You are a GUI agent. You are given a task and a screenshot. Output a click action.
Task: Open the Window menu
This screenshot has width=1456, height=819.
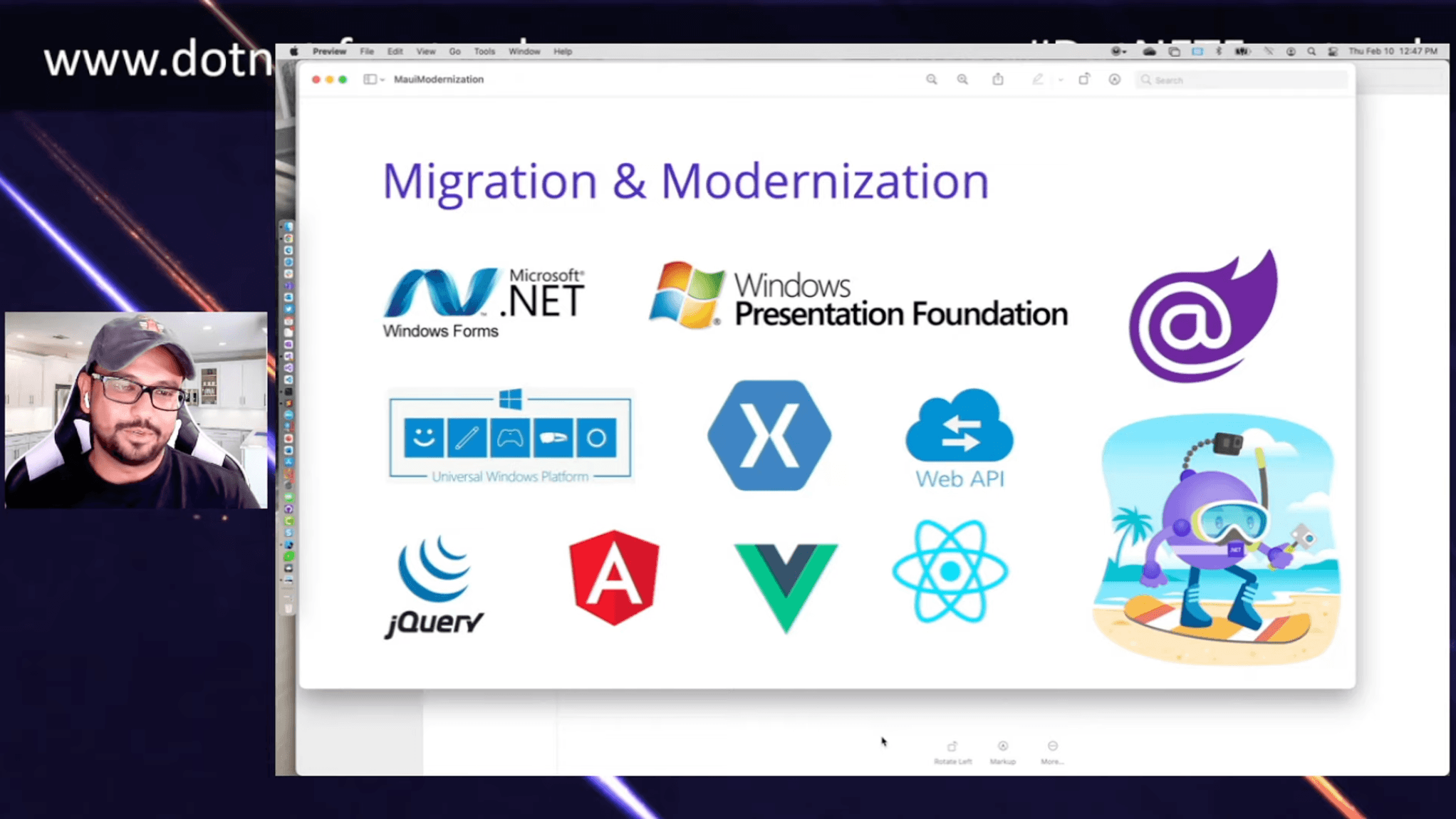tap(524, 51)
